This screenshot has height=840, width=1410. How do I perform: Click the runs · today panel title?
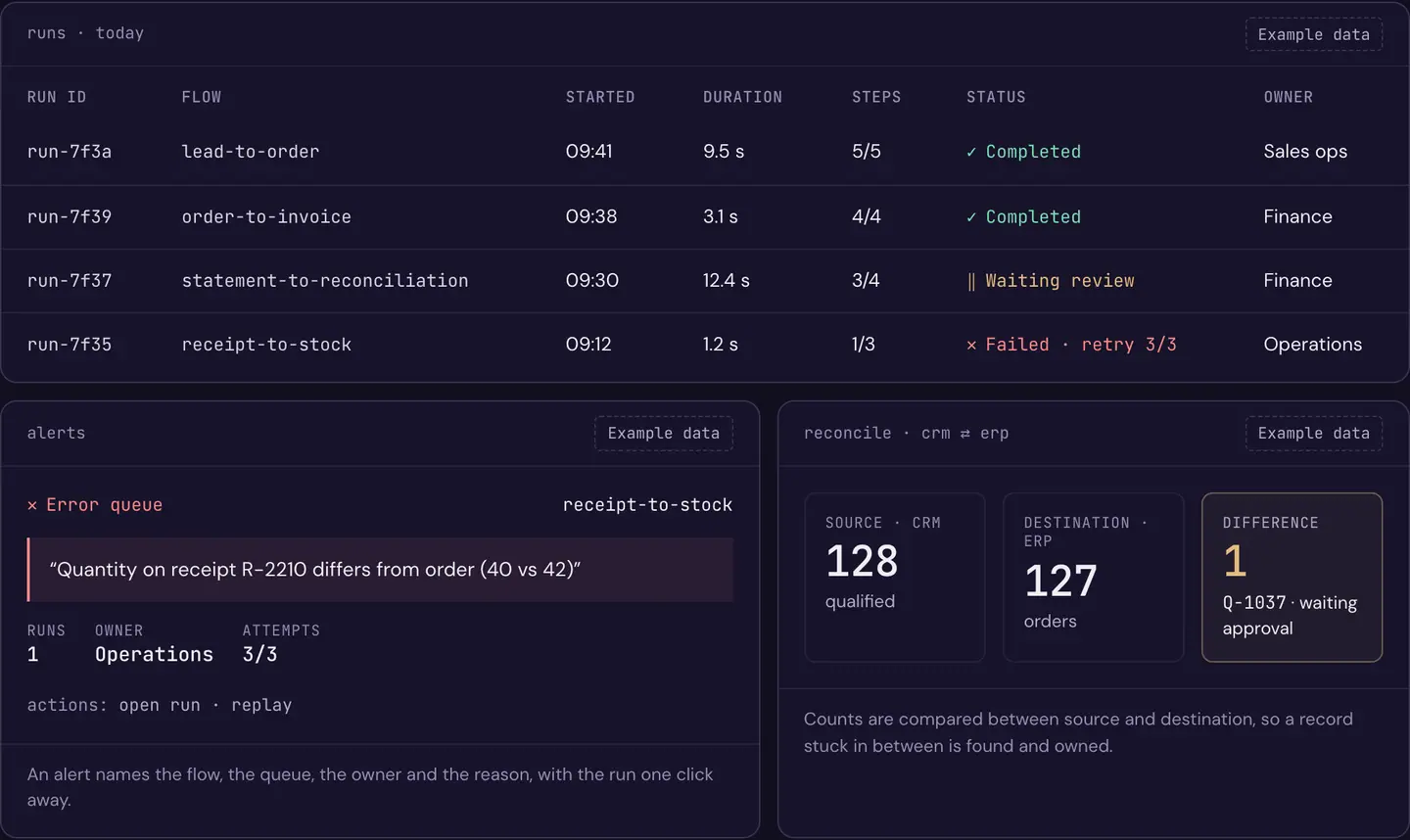coord(85,33)
